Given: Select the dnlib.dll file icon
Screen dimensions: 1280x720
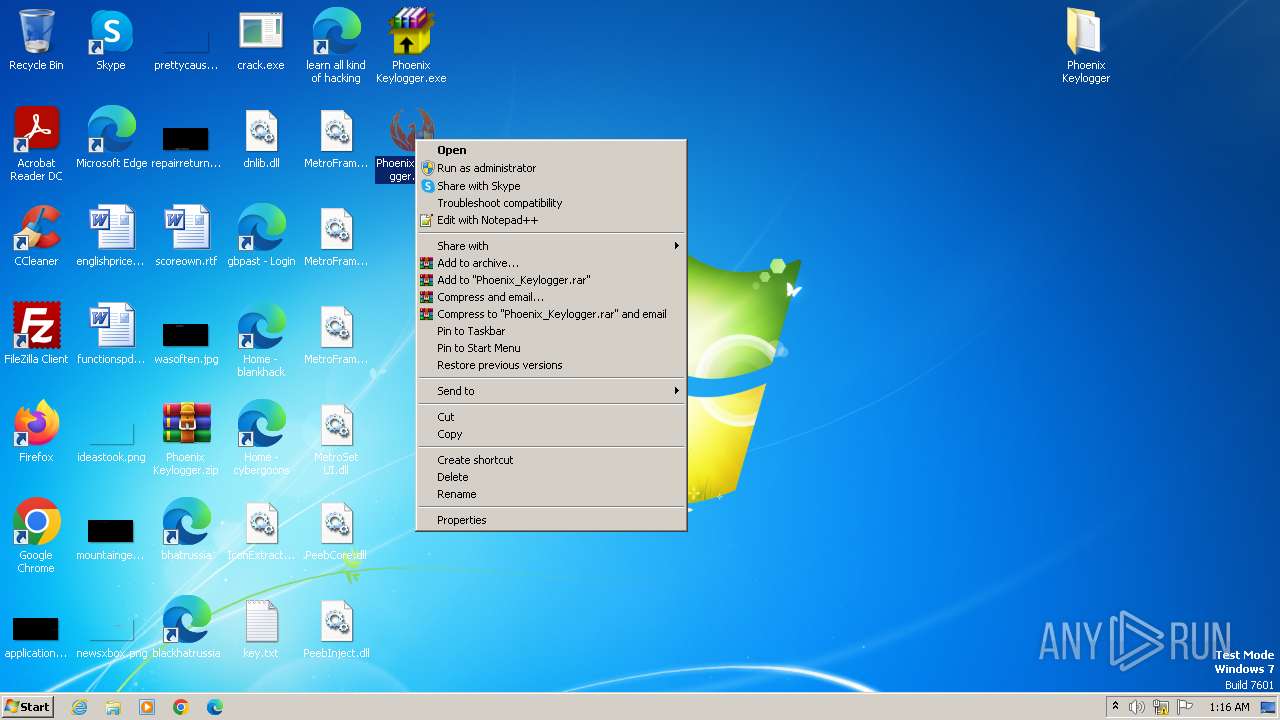Looking at the screenshot, I should pyautogui.click(x=261, y=138).
